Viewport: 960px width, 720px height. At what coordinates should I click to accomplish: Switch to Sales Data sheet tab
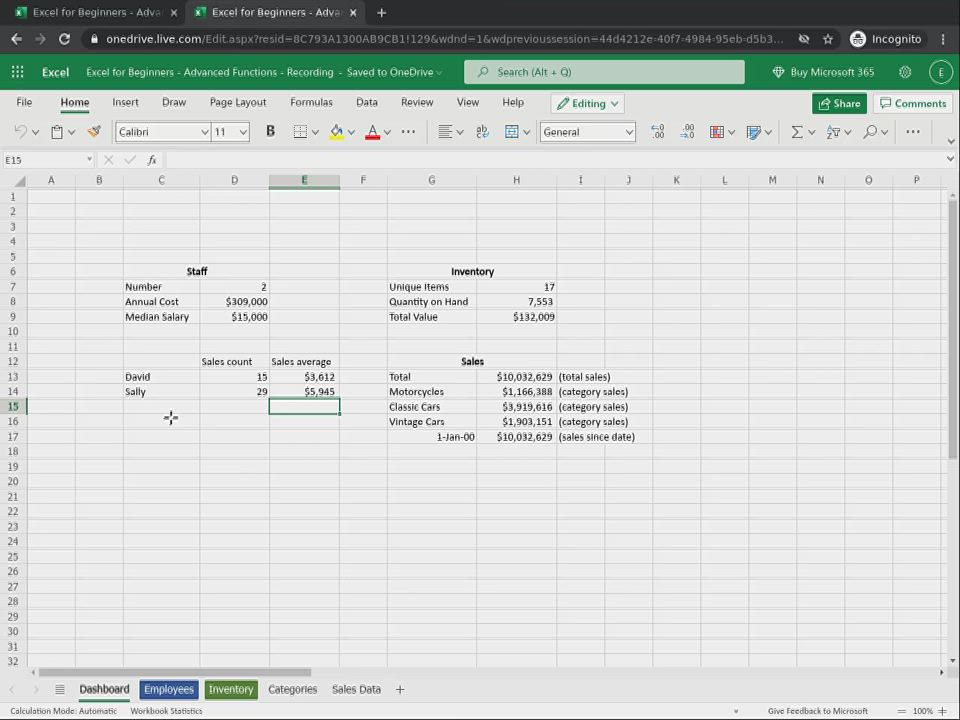356,689
